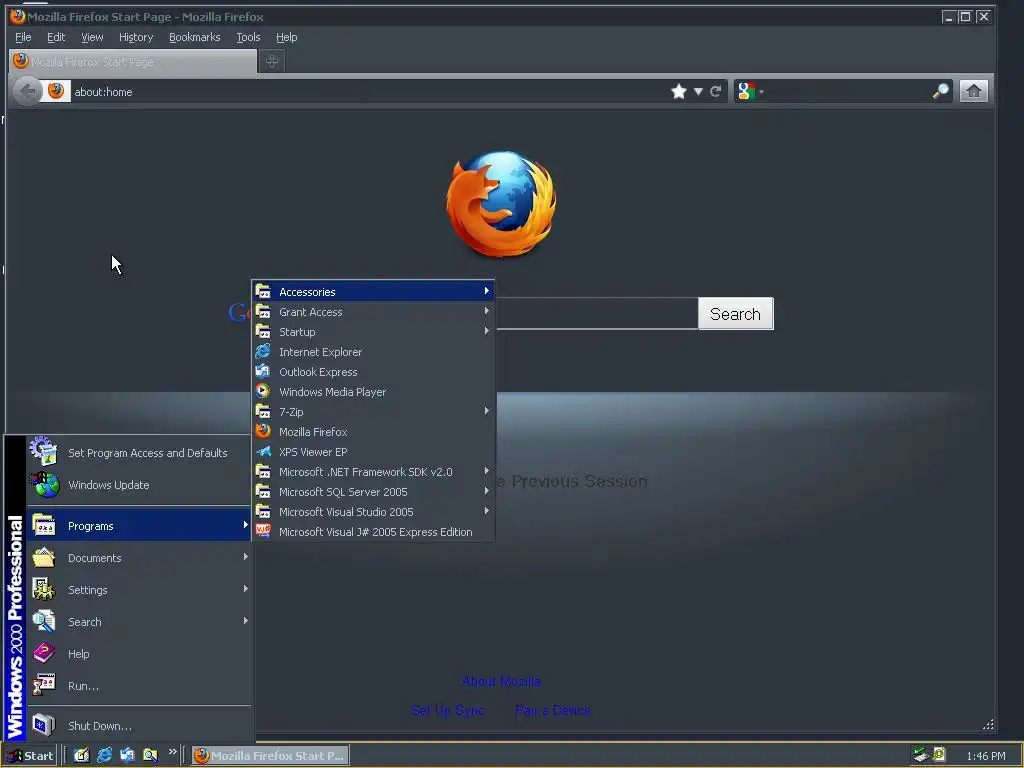Viewport: 1024px width, 768px height.
Task: Click the site identity Firefox icon in address bar
Action: point(56,91)
